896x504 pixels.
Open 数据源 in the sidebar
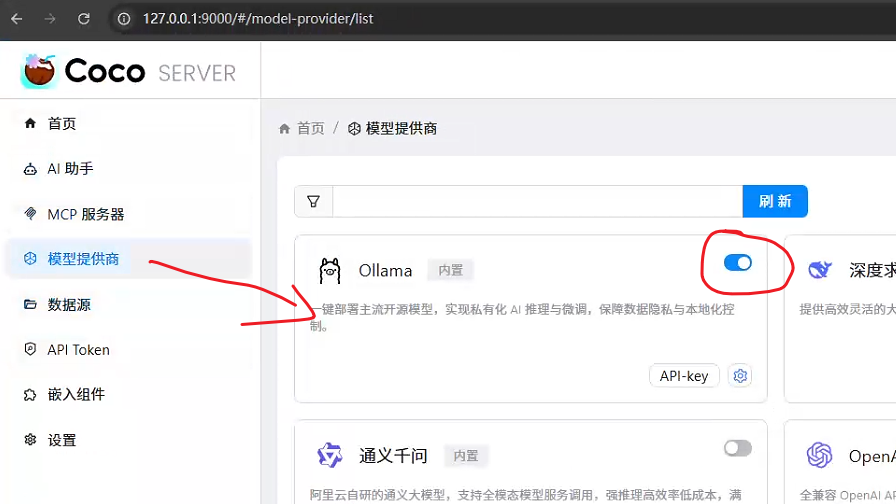point(69,305)
